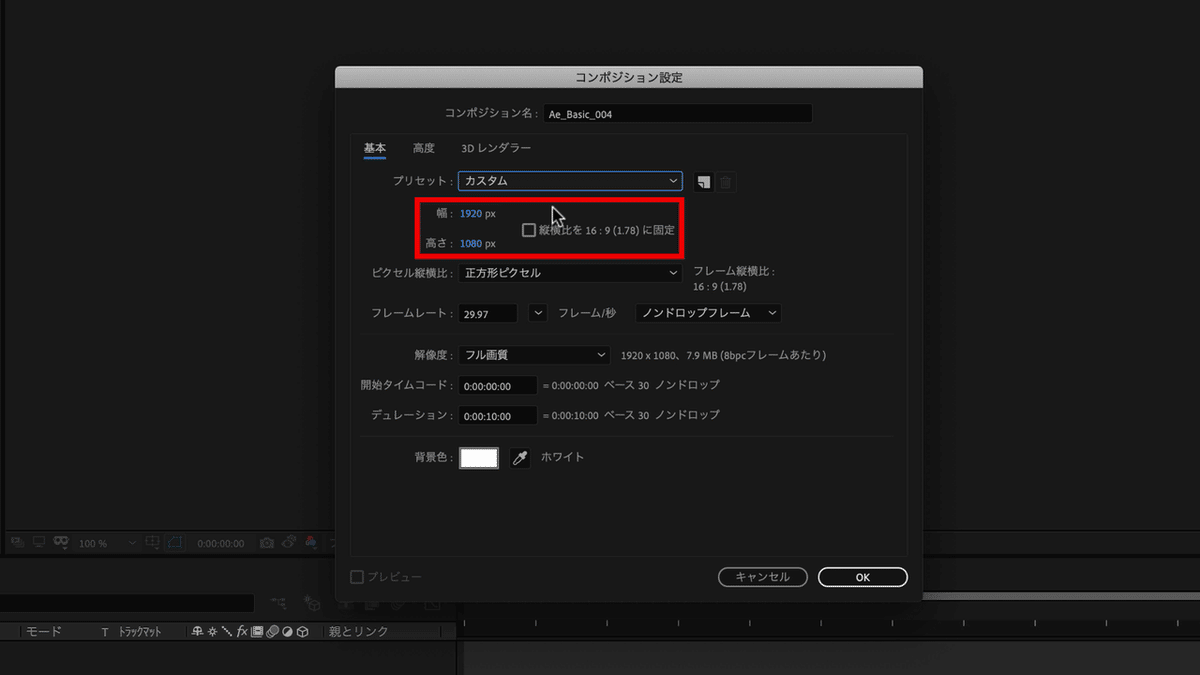Click the quality diagonal-line switch in timeline header
This screenshot has height=675, width=1200.
click(227, 632)
